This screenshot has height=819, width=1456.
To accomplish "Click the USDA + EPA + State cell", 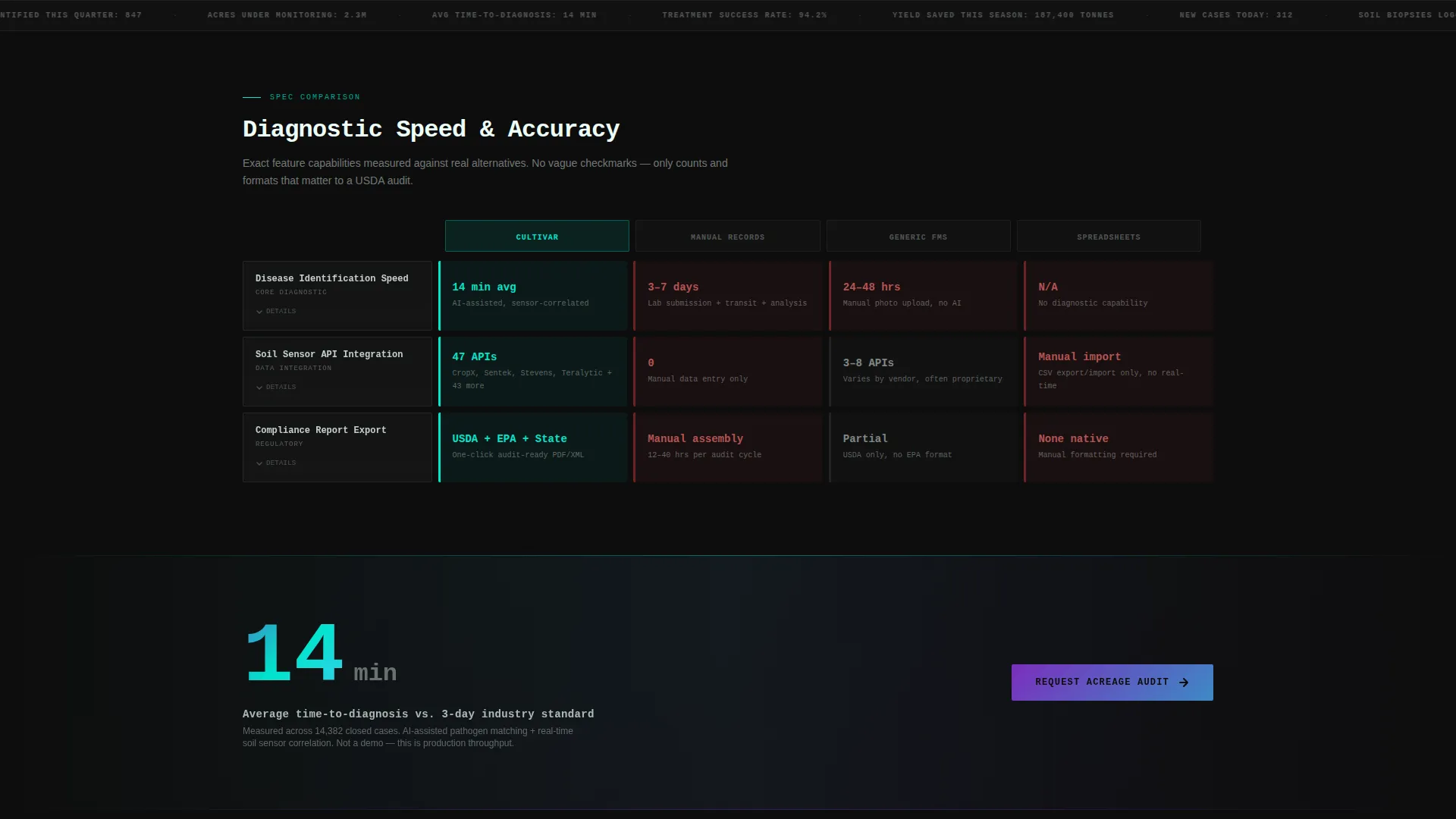I will [x=533, y=447].
